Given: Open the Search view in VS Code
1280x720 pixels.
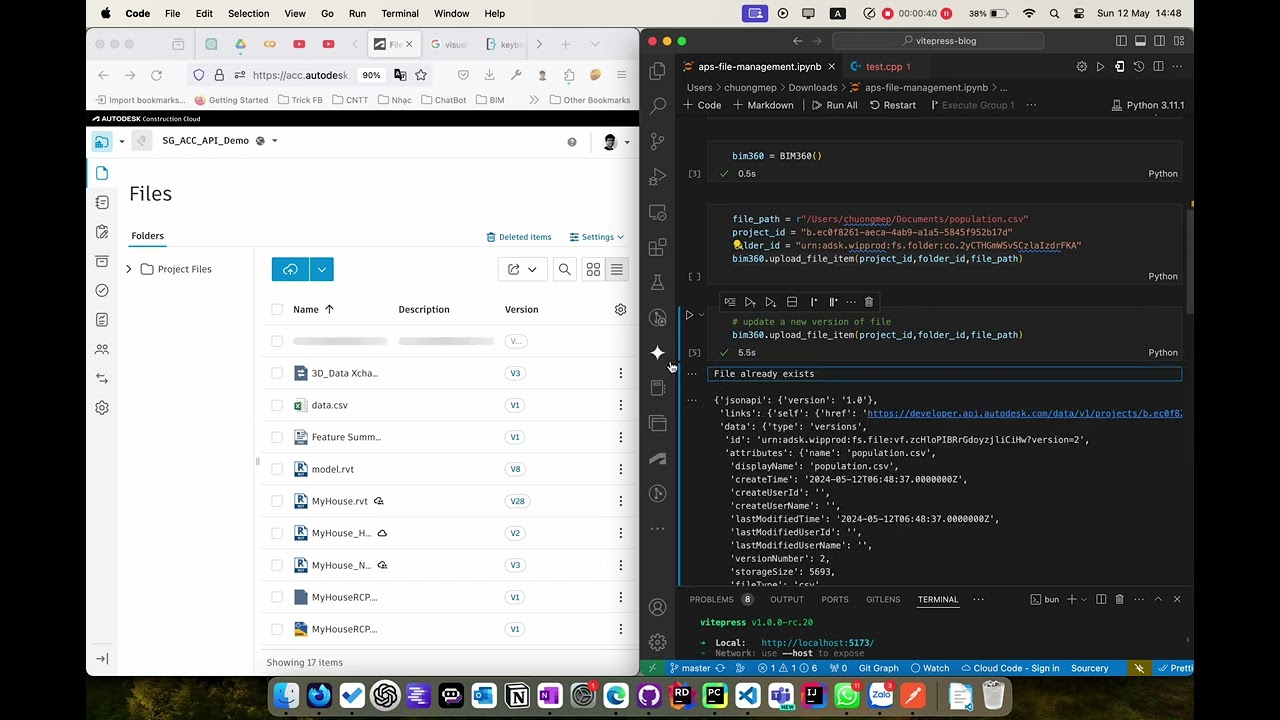Looking at the screenshot, I should click(x=657, y=105).
